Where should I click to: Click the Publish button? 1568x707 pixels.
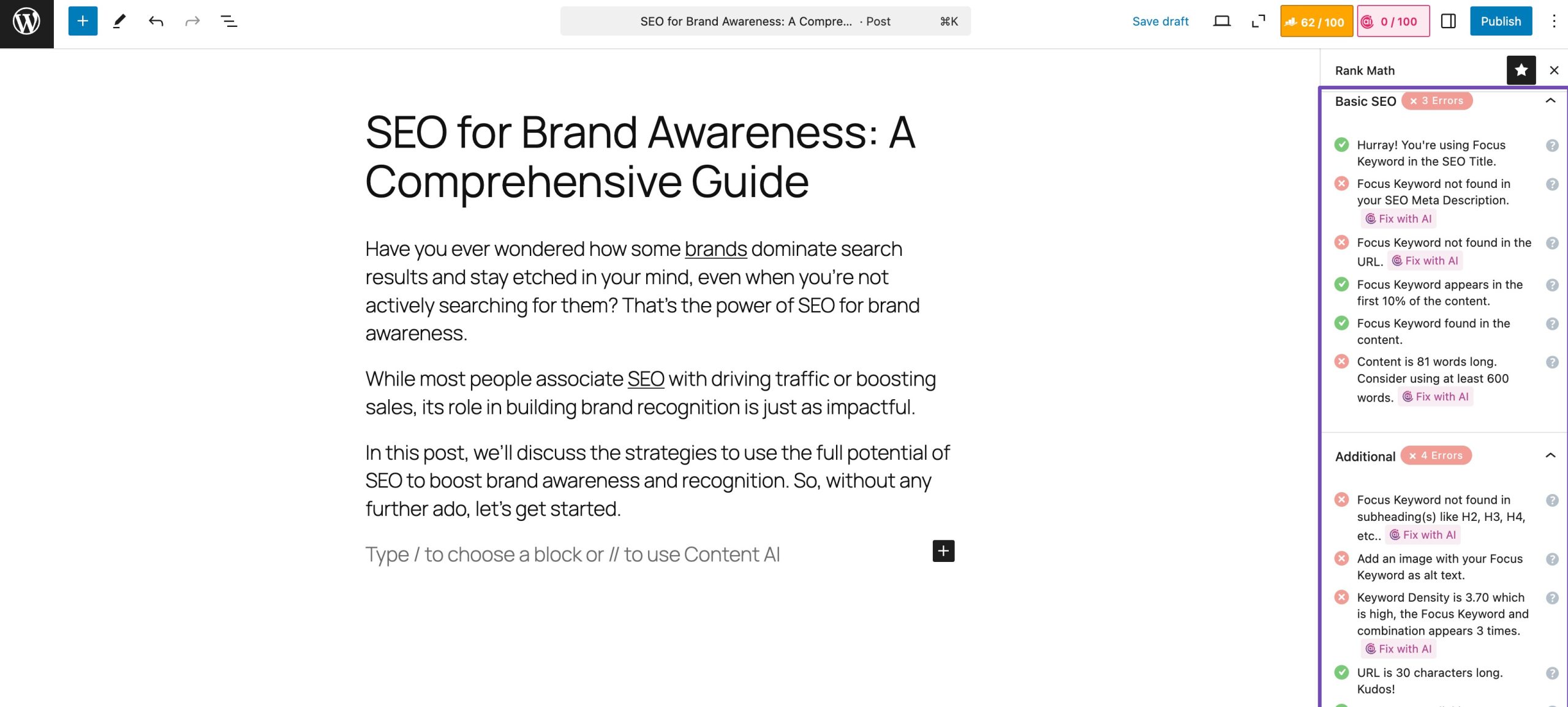click(1499, 21)
